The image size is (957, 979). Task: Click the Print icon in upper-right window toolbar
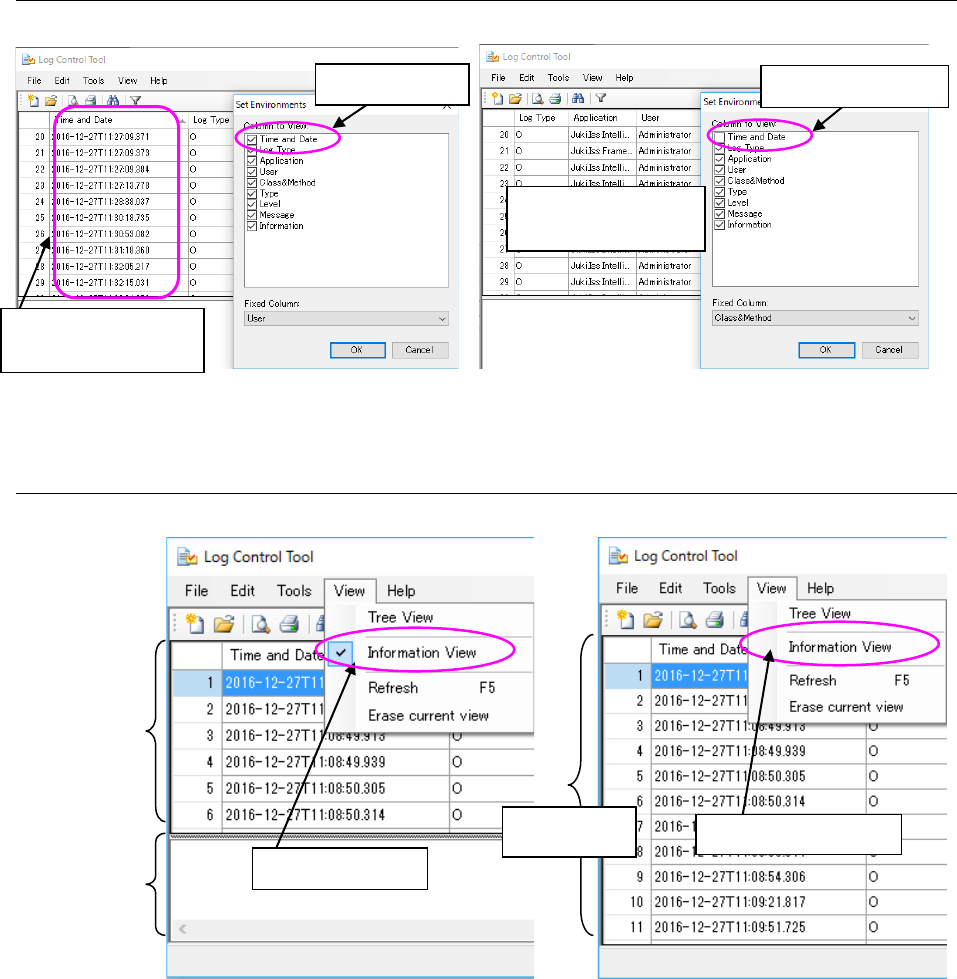point(555,98)
